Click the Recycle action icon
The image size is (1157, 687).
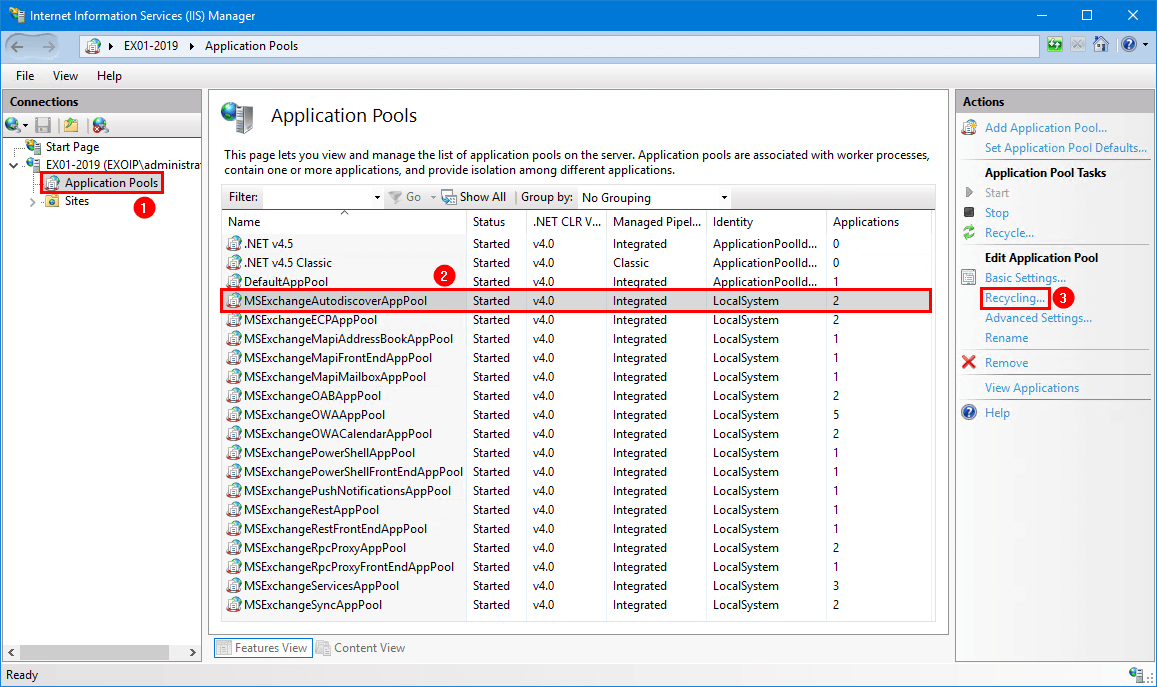point(969,232)
